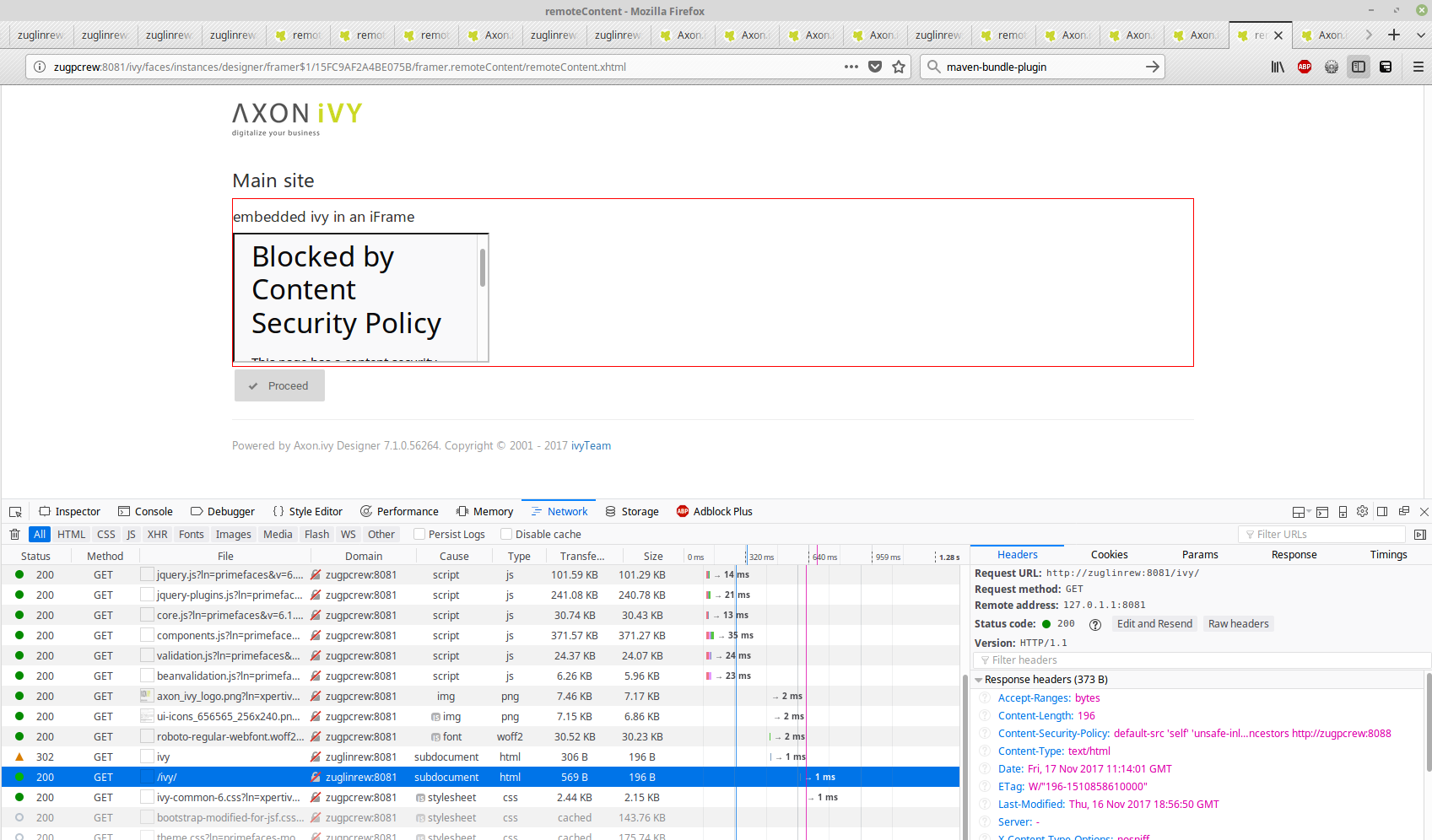Screen dimensions: 1432x840
Task: Toggle CSS request filter
Action: tap(106, 535)
